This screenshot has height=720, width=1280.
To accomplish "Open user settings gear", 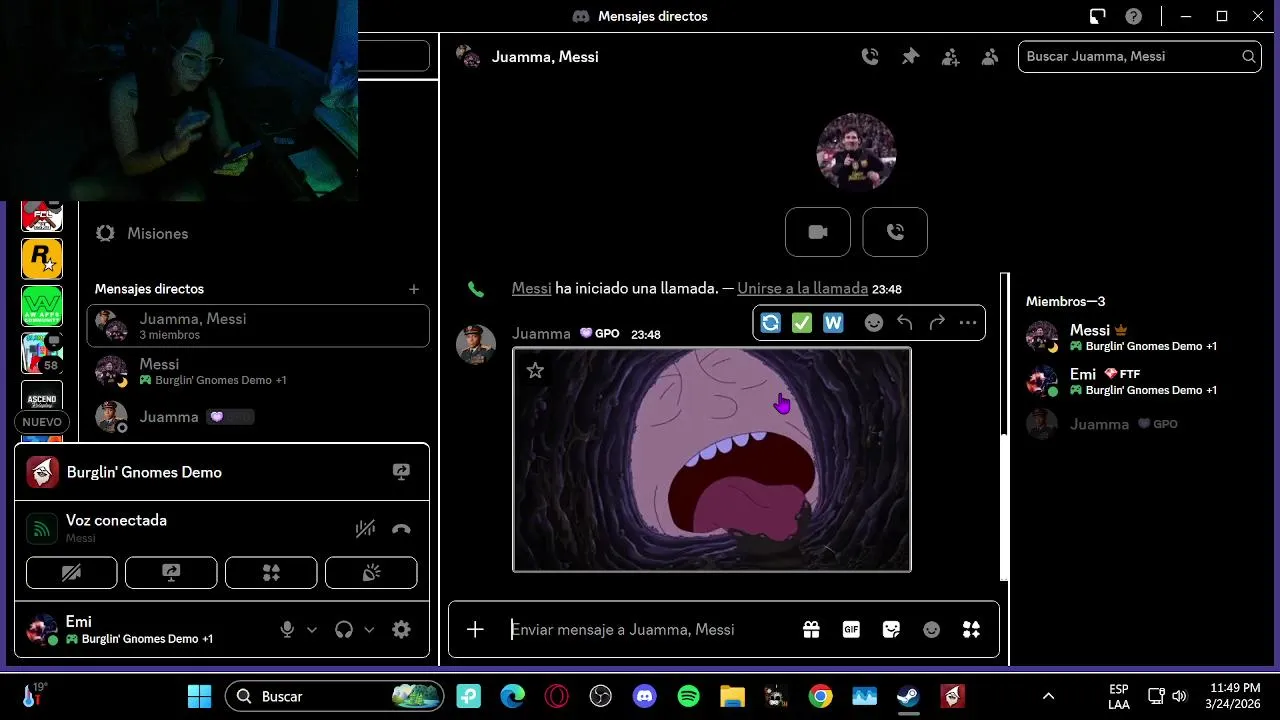I will (x=401, y=629).
